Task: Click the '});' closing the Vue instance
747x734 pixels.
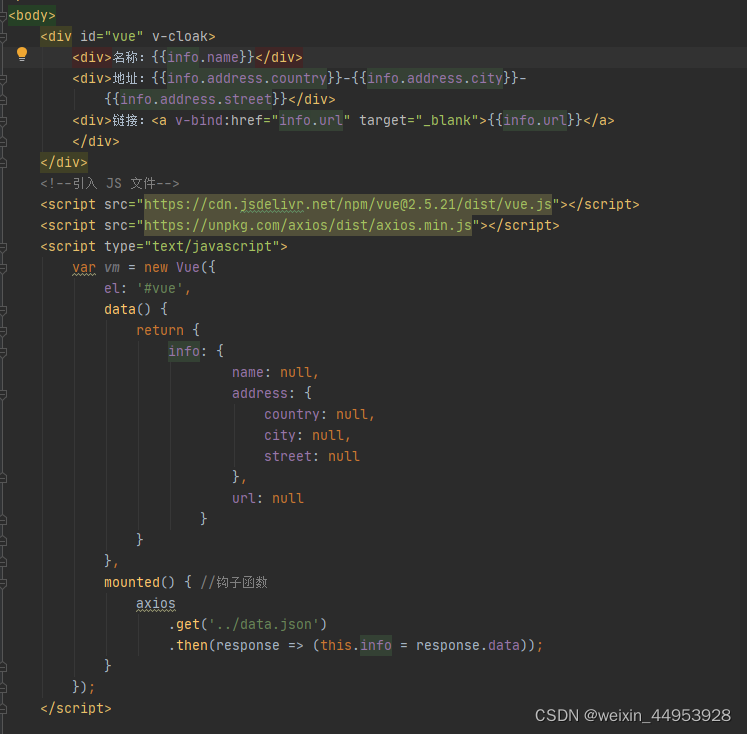Action: click(84, 687)
